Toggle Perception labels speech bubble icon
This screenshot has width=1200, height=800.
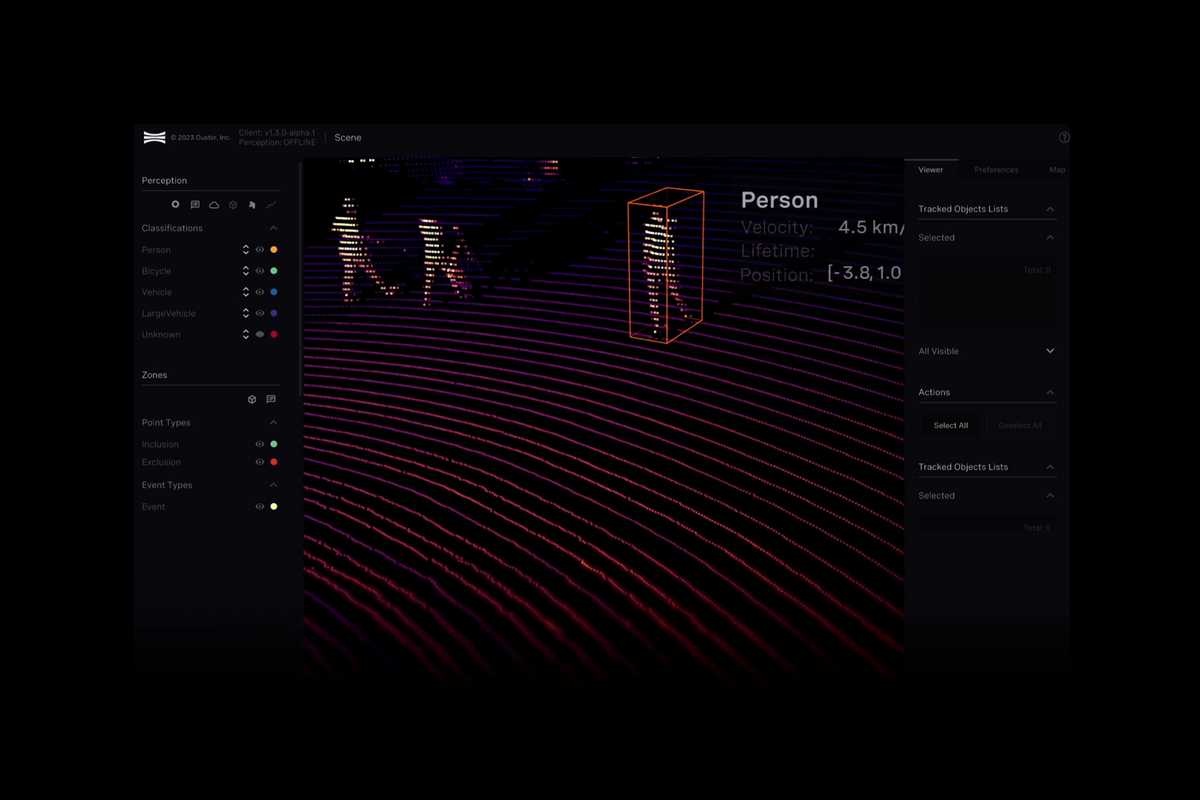[195, 204]
